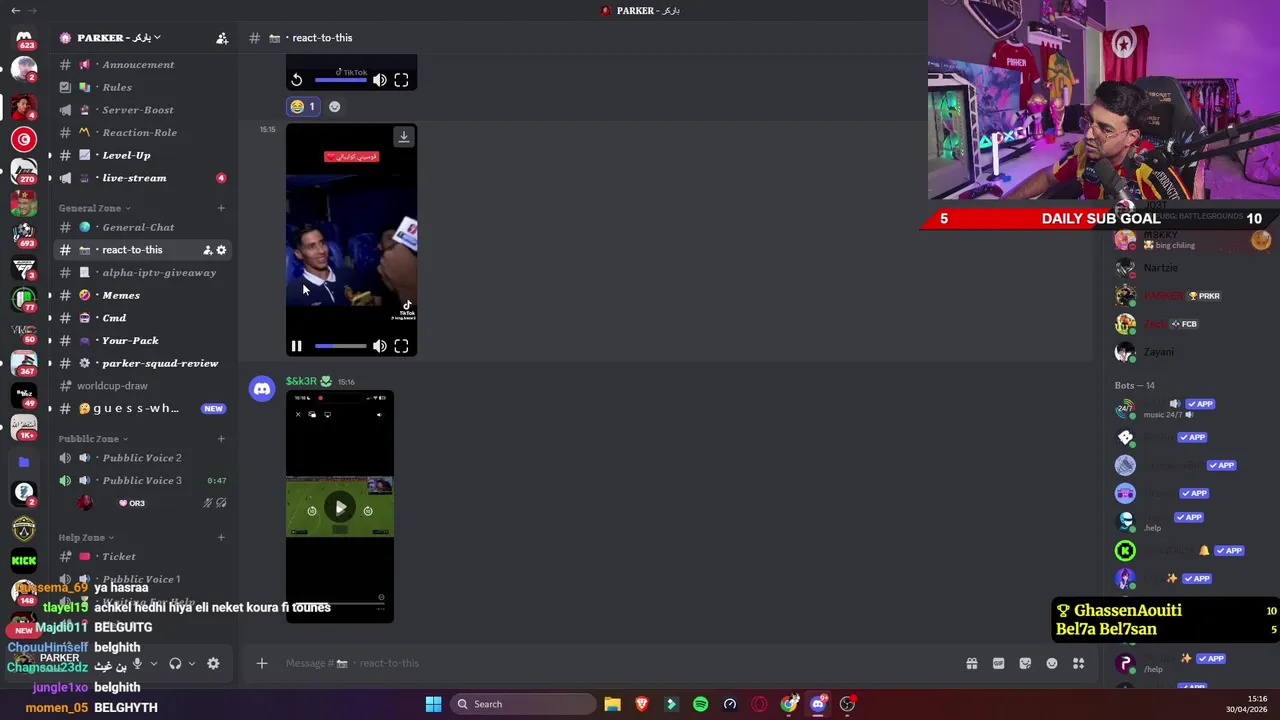Navigate back with the top-left arrow
The height and width of the screenshot is (720, 1280).
(15, 10)
